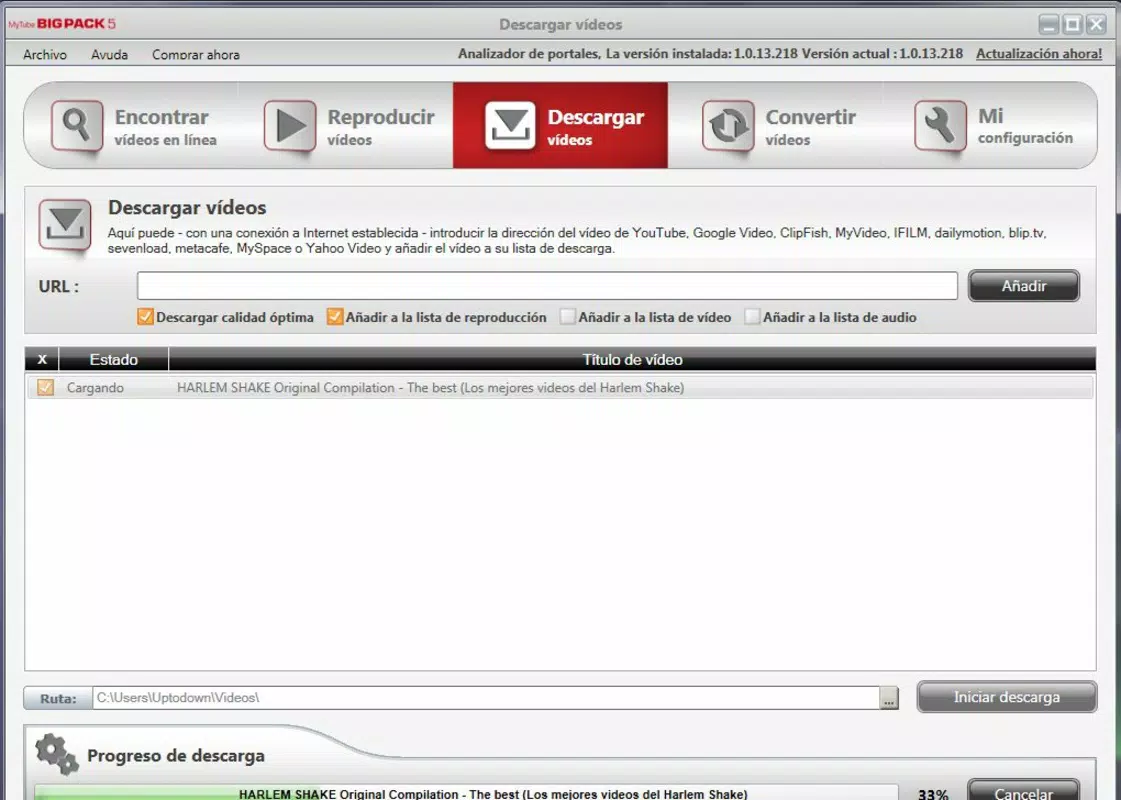
Task: Click the Encontrar magnifying glass icon
Action: [x=76, y=125]
